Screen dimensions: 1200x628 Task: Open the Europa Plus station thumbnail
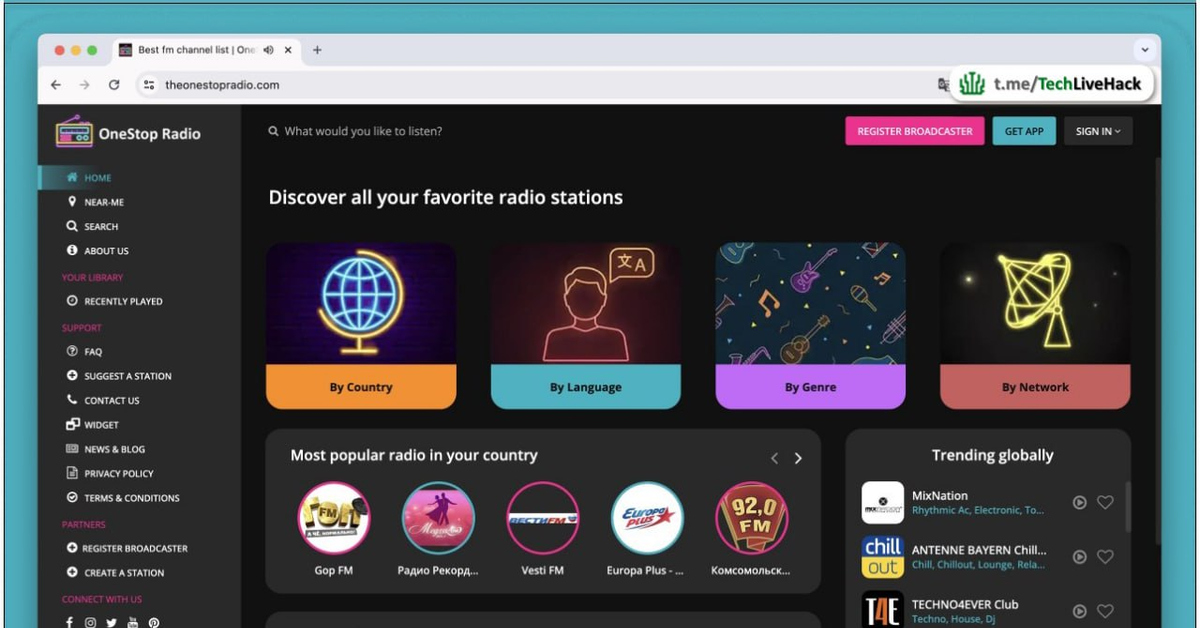[x=647, y=518]
